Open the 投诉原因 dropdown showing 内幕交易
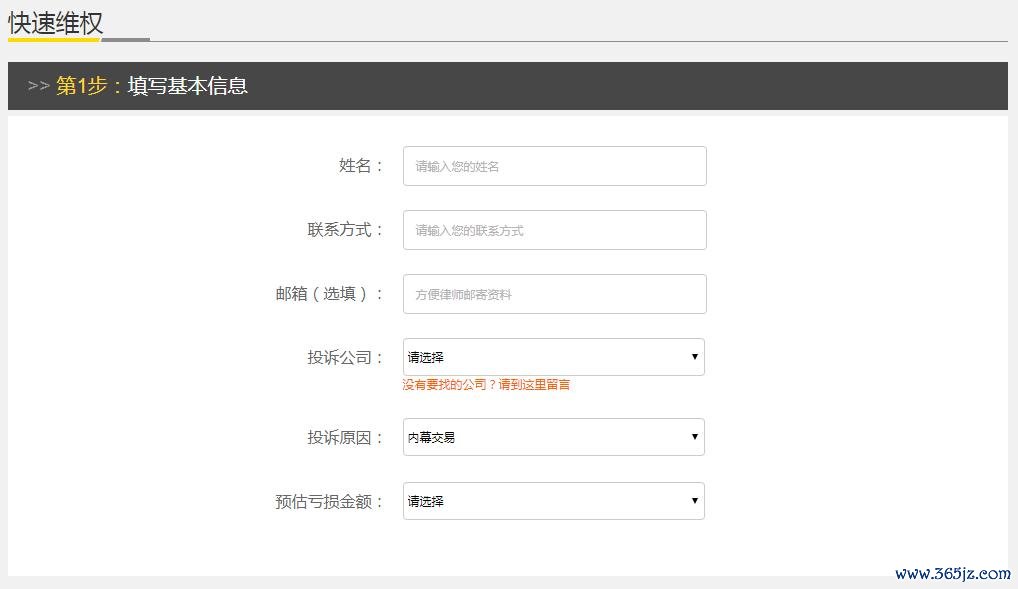 tap(554, 437)
